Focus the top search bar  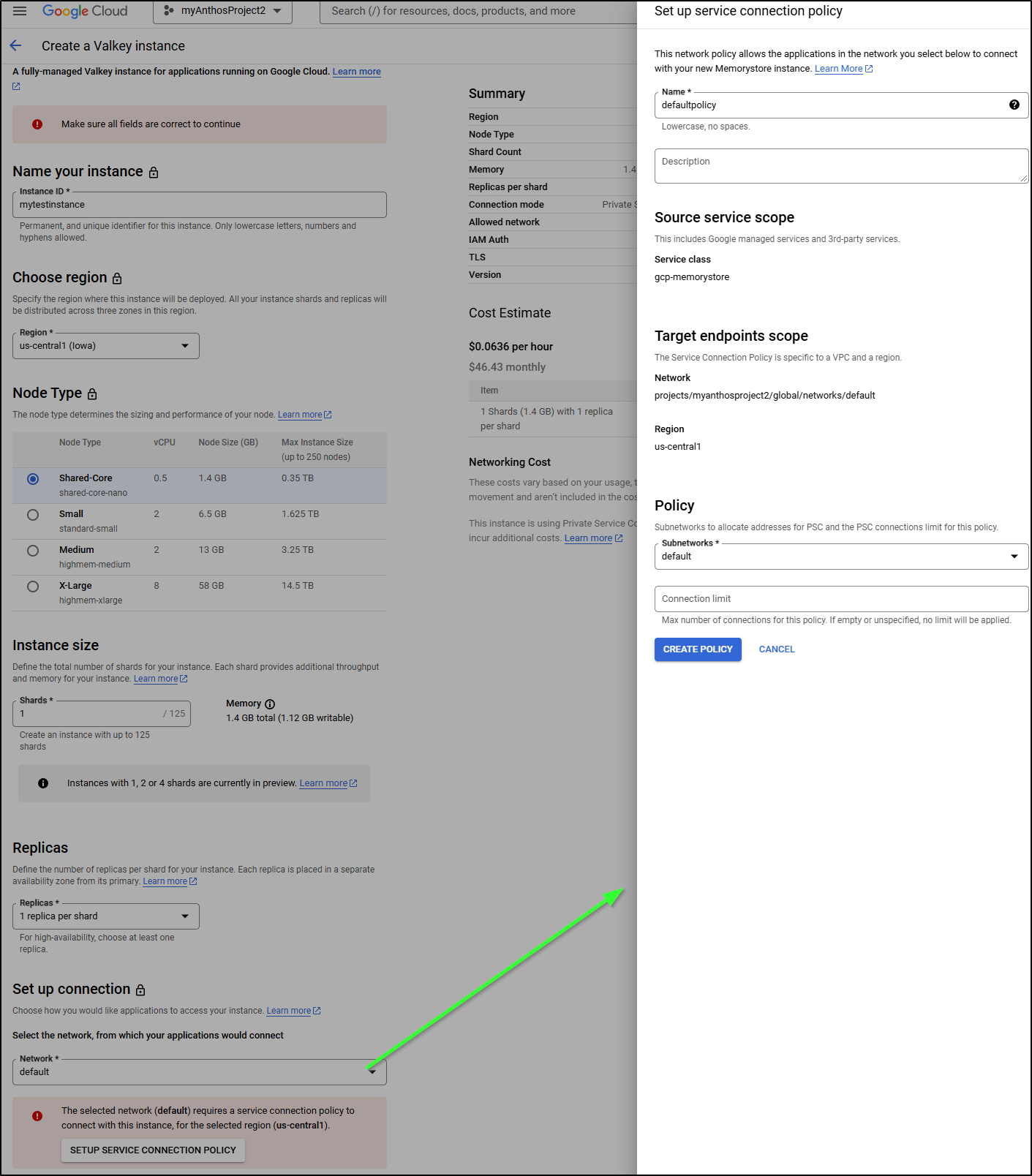478,11
